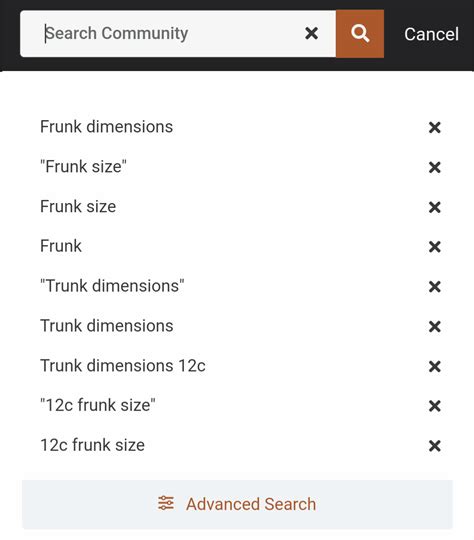Delete unquoted Trunk dimensions history entry

pos(435,326)
